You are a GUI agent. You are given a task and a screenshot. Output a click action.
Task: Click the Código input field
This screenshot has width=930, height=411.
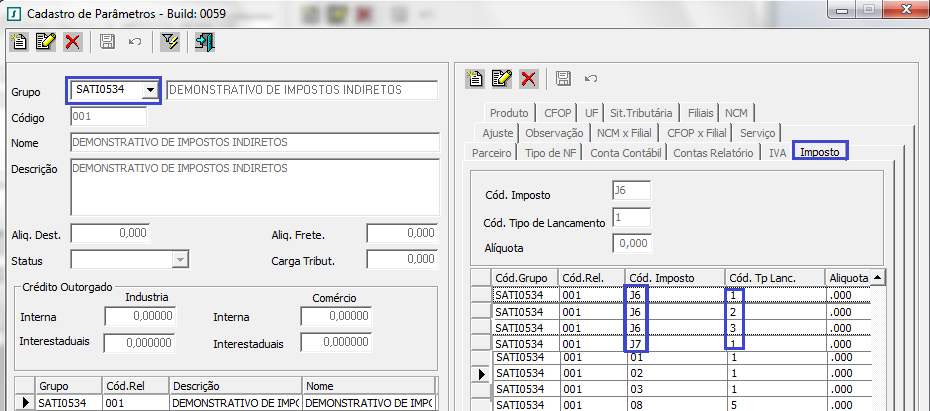(x=109, y=116)
